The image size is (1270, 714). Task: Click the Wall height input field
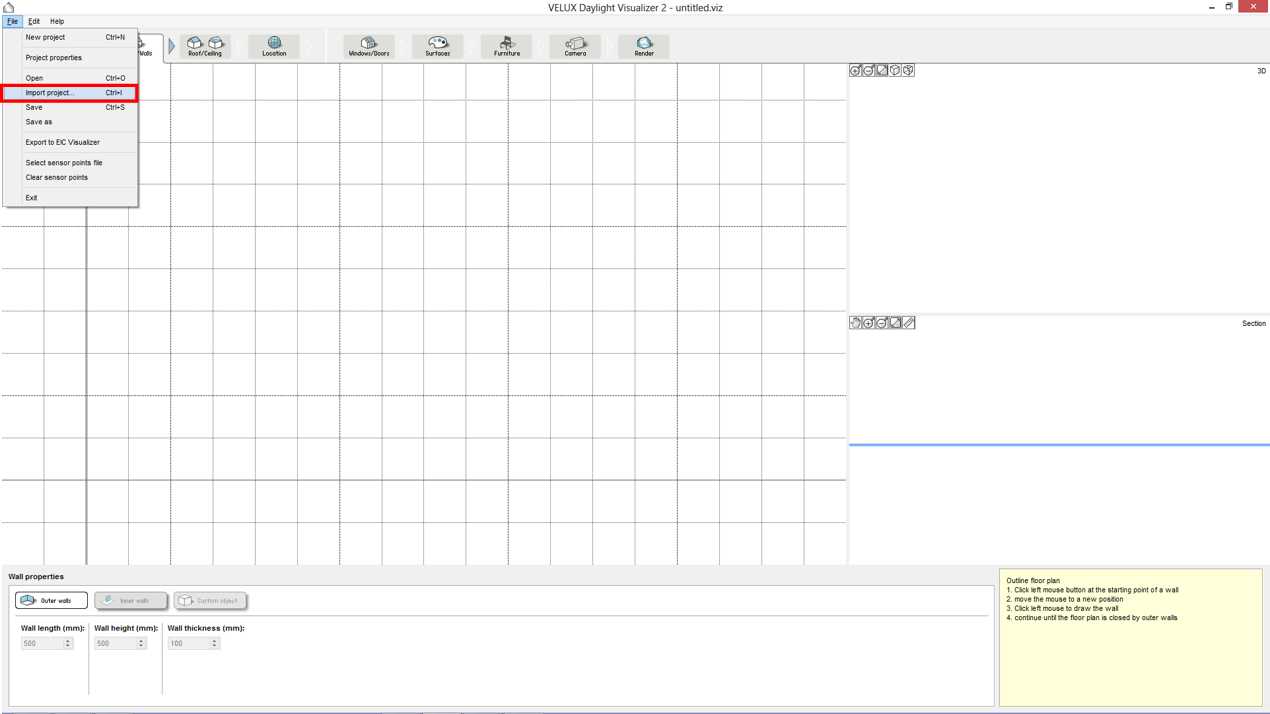(116, 643)
